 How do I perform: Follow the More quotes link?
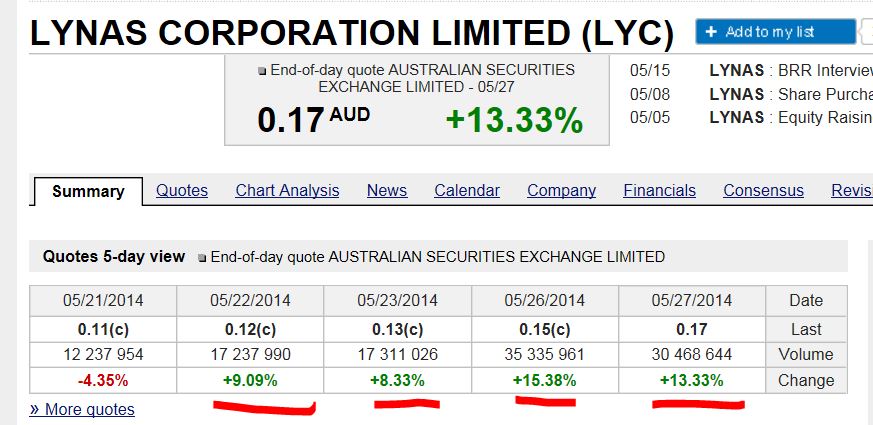pyautogui.click(x=82, y=409)
